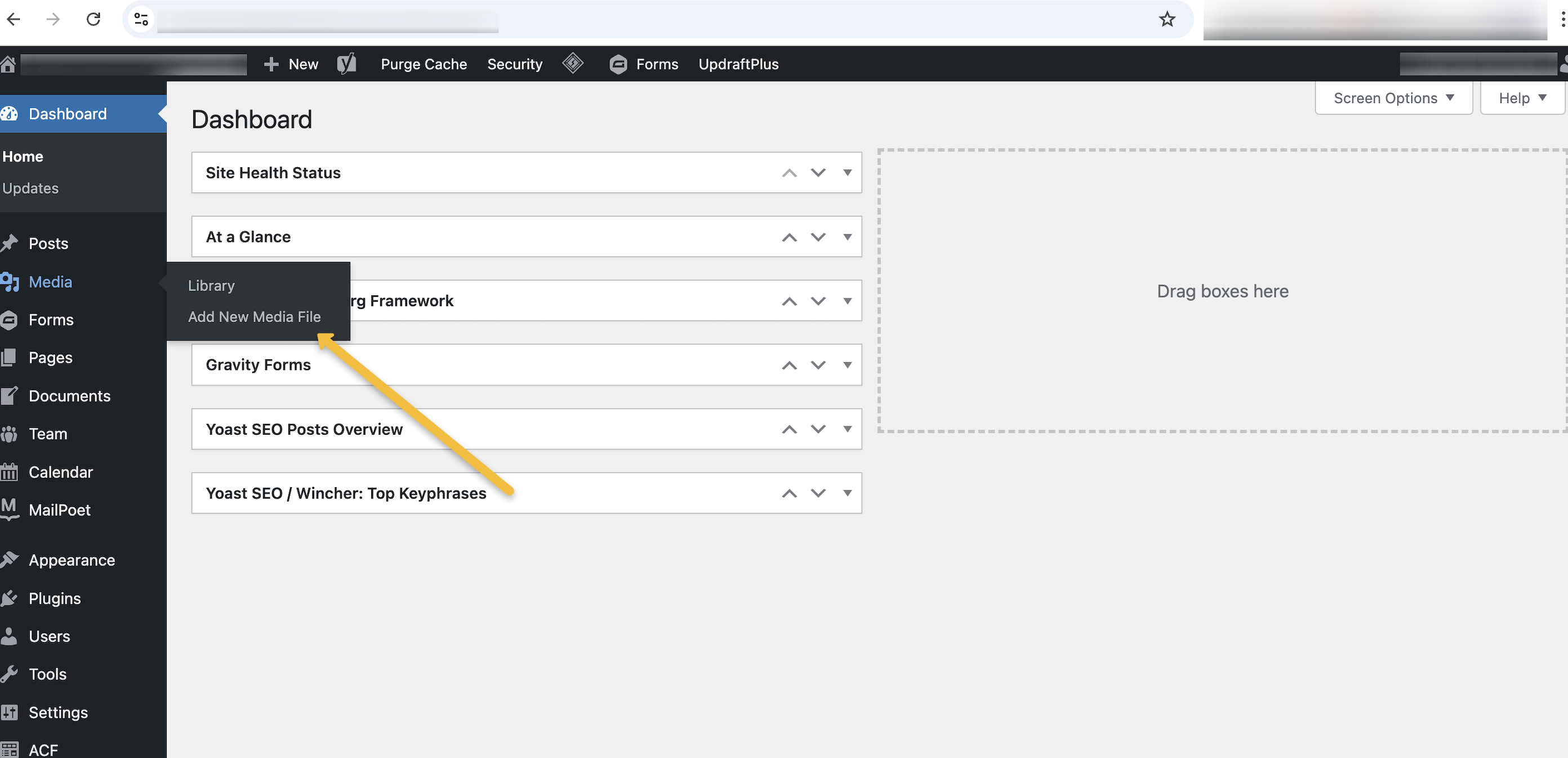Screen dimensions: 1568x758
Task: Click the Calendar icon in sidebar
Action: (9, 472)
